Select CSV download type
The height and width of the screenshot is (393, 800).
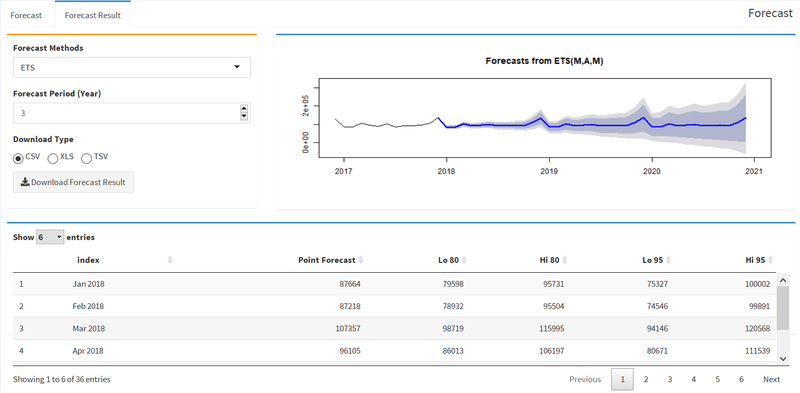18,158
